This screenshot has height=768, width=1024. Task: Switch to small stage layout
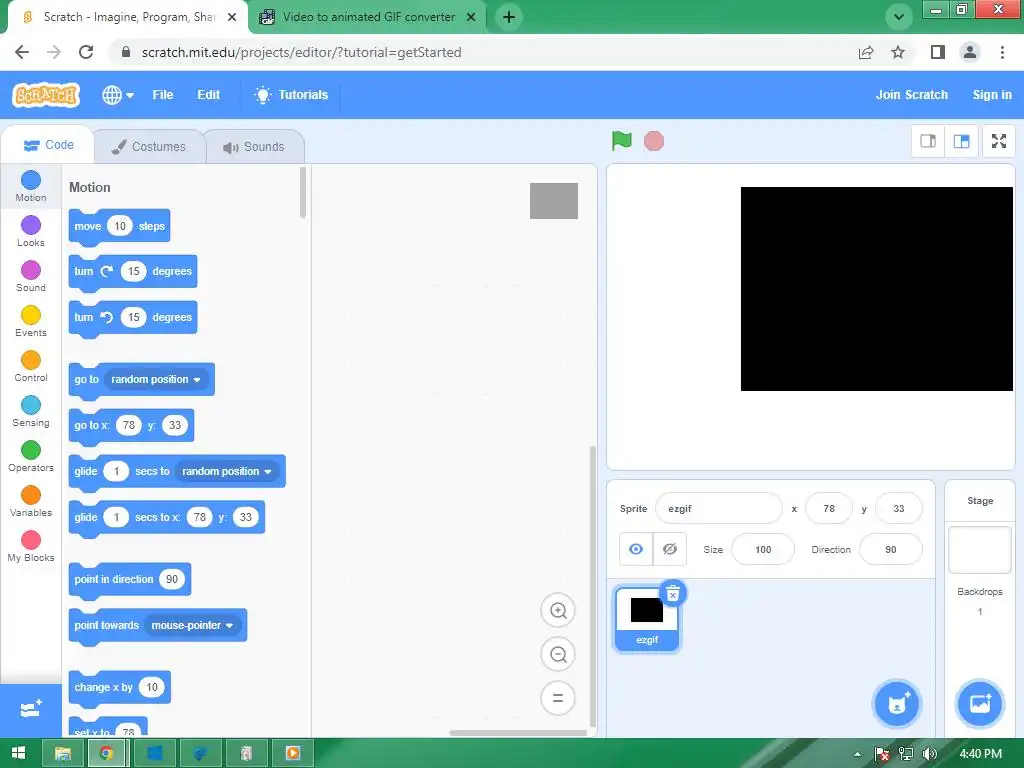(x=928, y=141)
